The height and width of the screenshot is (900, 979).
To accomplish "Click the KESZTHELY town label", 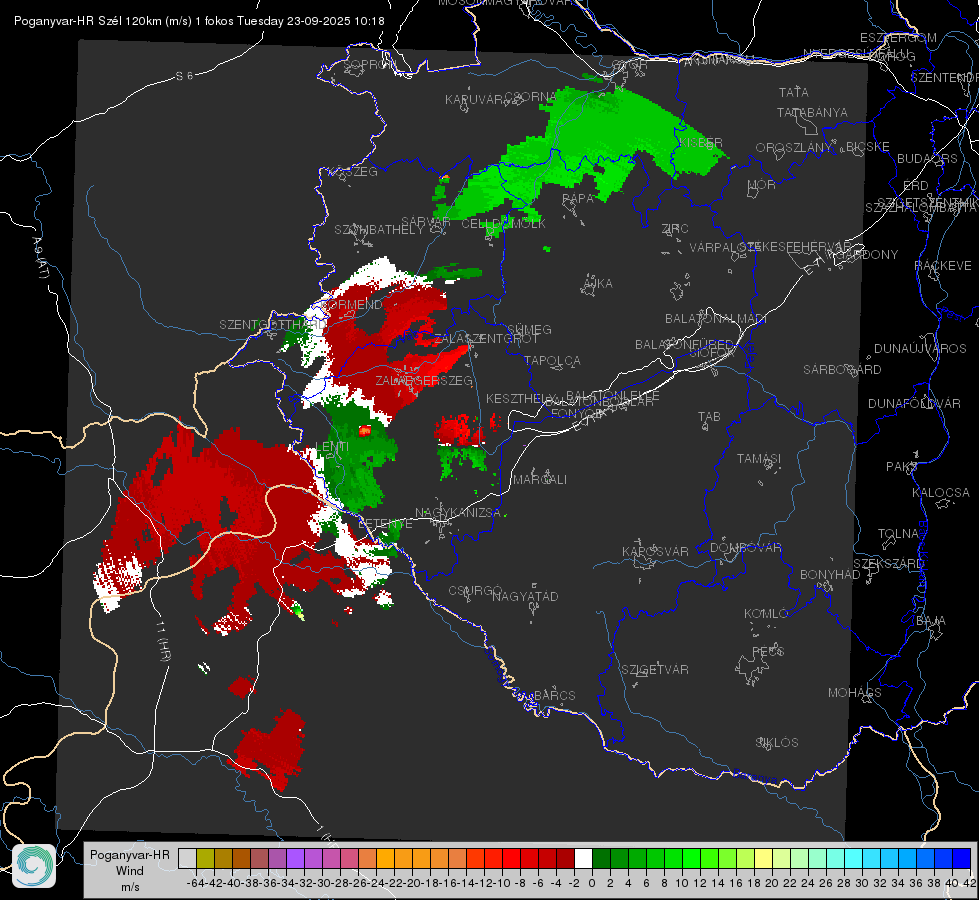I will coord(520,398).
